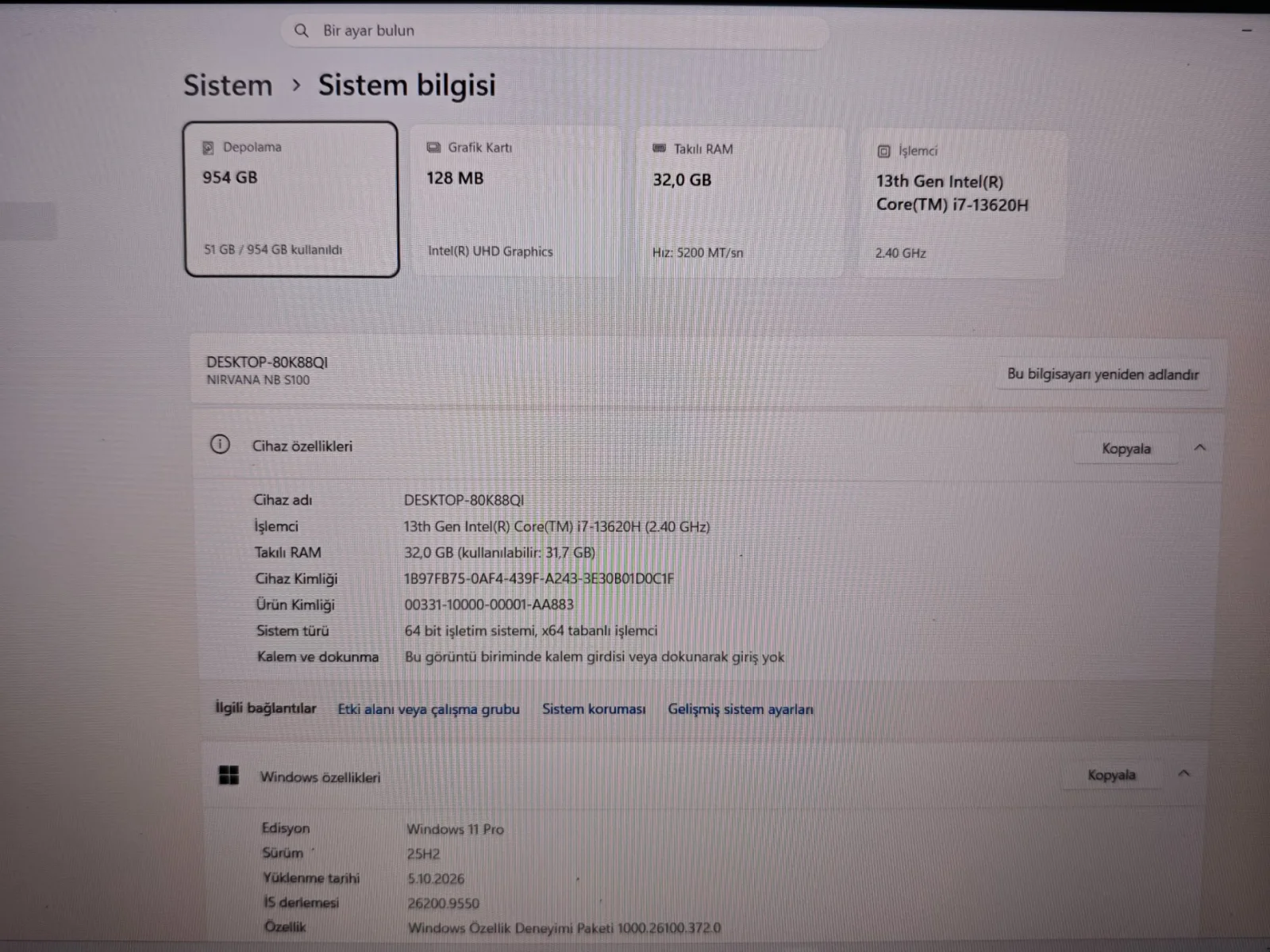Select the 64 bit işletim sistemi text
This screenshot has height=952, width=1270.
click(531, 631)
